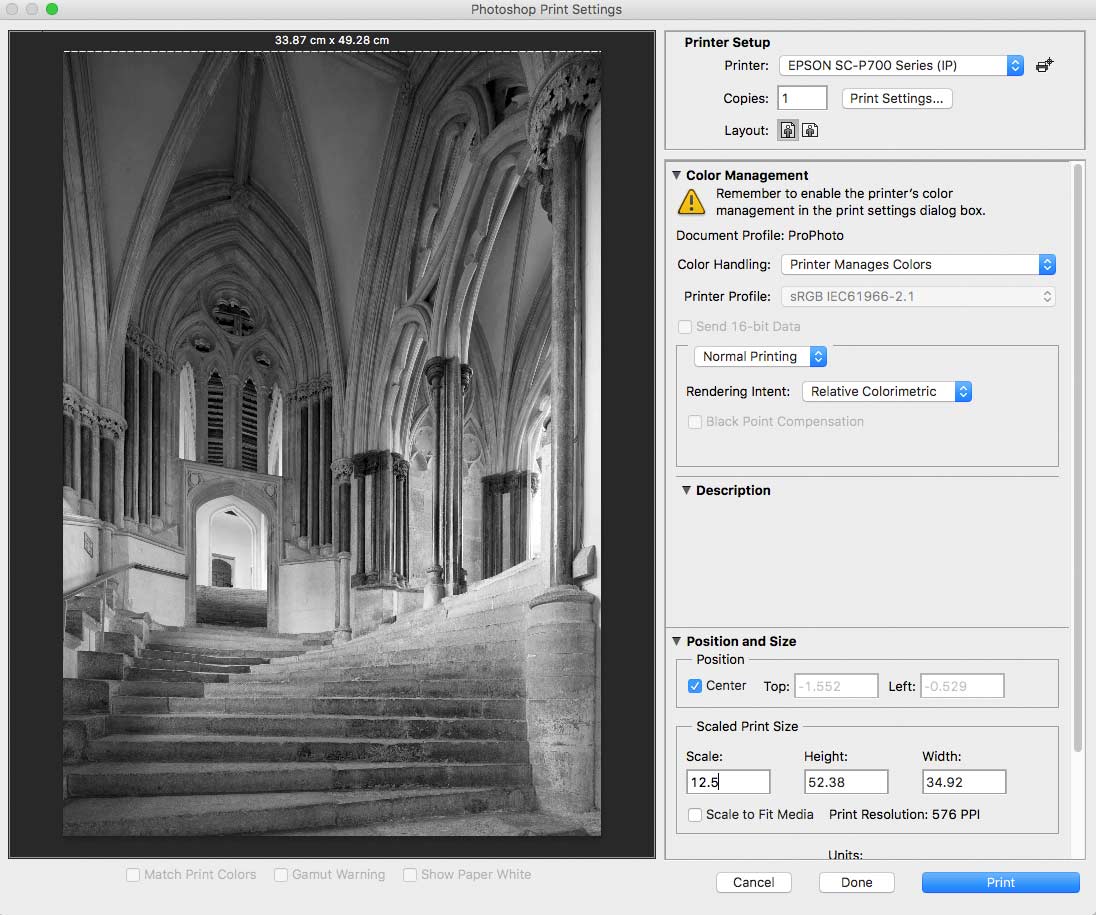1096x915 pixels.
Task: Toggle Black Point Compensation checkbox
Action: 695,422
